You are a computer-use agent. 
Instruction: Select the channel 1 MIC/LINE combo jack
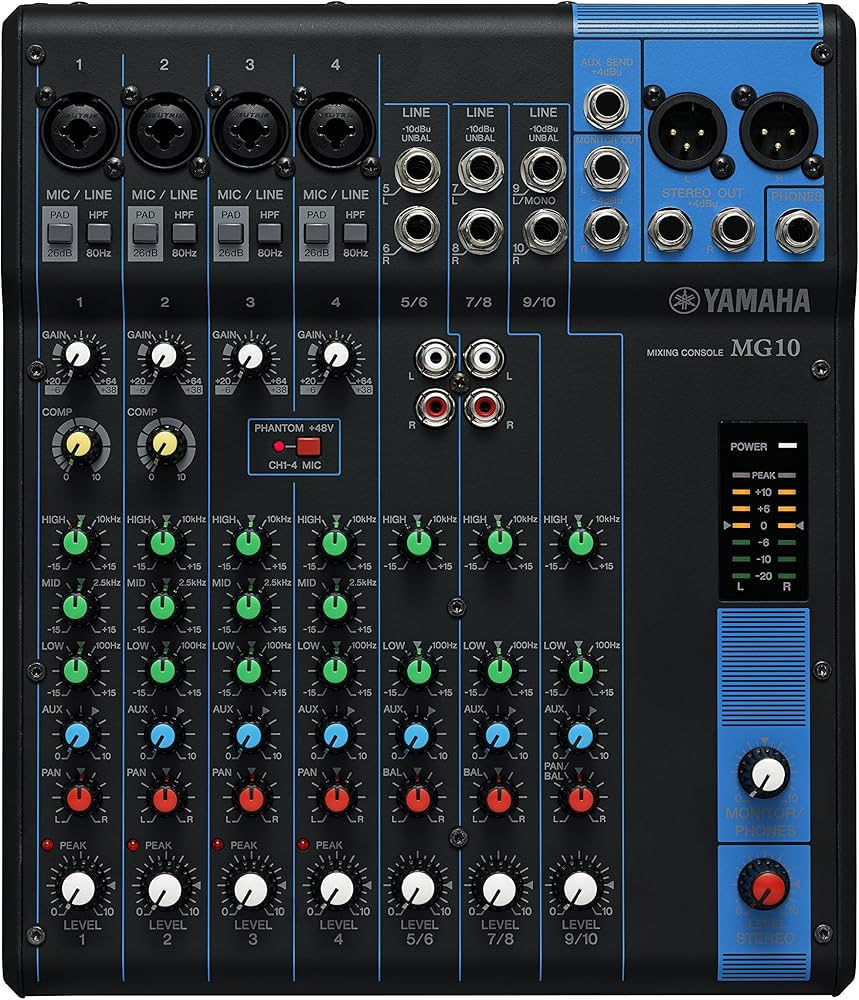(78, 130)
